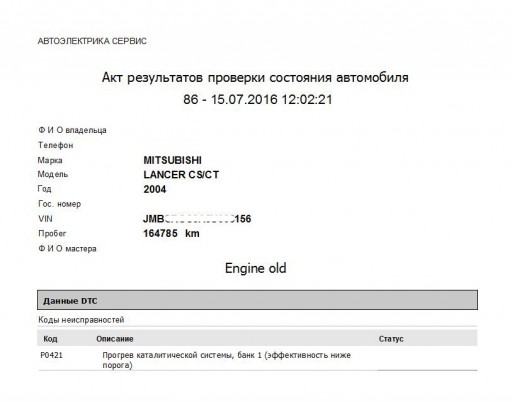The height and width of the screenshot is (402, 512).
Task: Select the header text АВТОЭЛЕКТРИКА СЕРВИС
Action: pyautogui.click(x=92, y=41)
